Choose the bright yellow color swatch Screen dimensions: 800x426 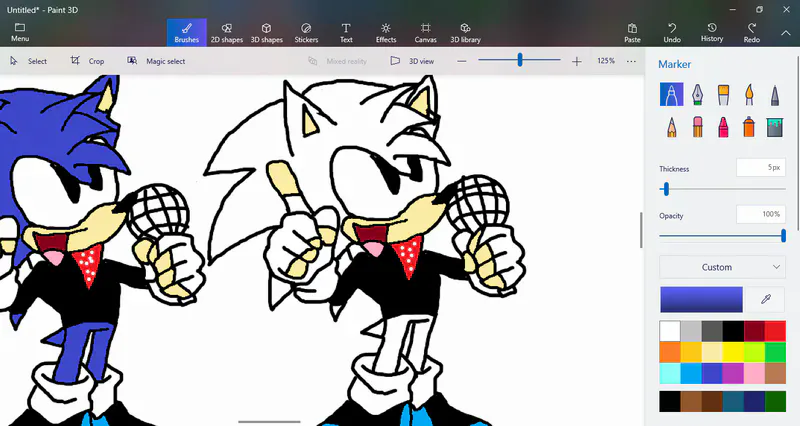coord(733,352)
